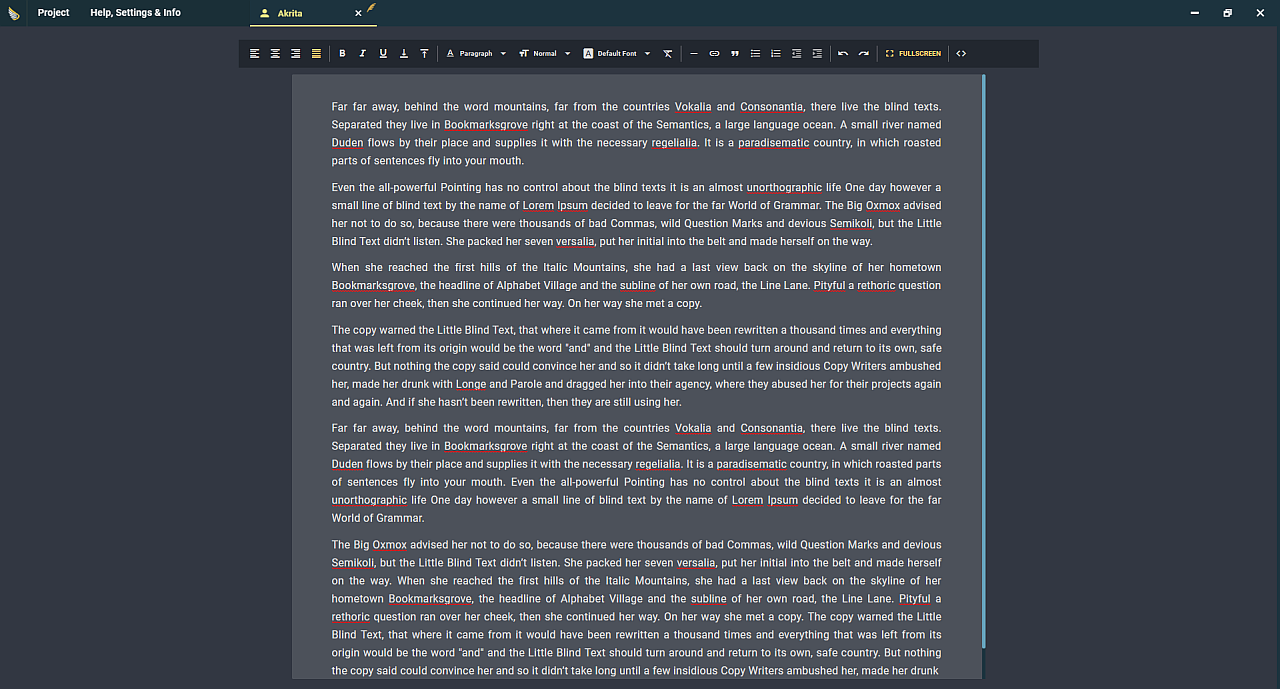Toggle subscript formatting
The height and width of the screenshot is (689, 1280).
[403, 53]
